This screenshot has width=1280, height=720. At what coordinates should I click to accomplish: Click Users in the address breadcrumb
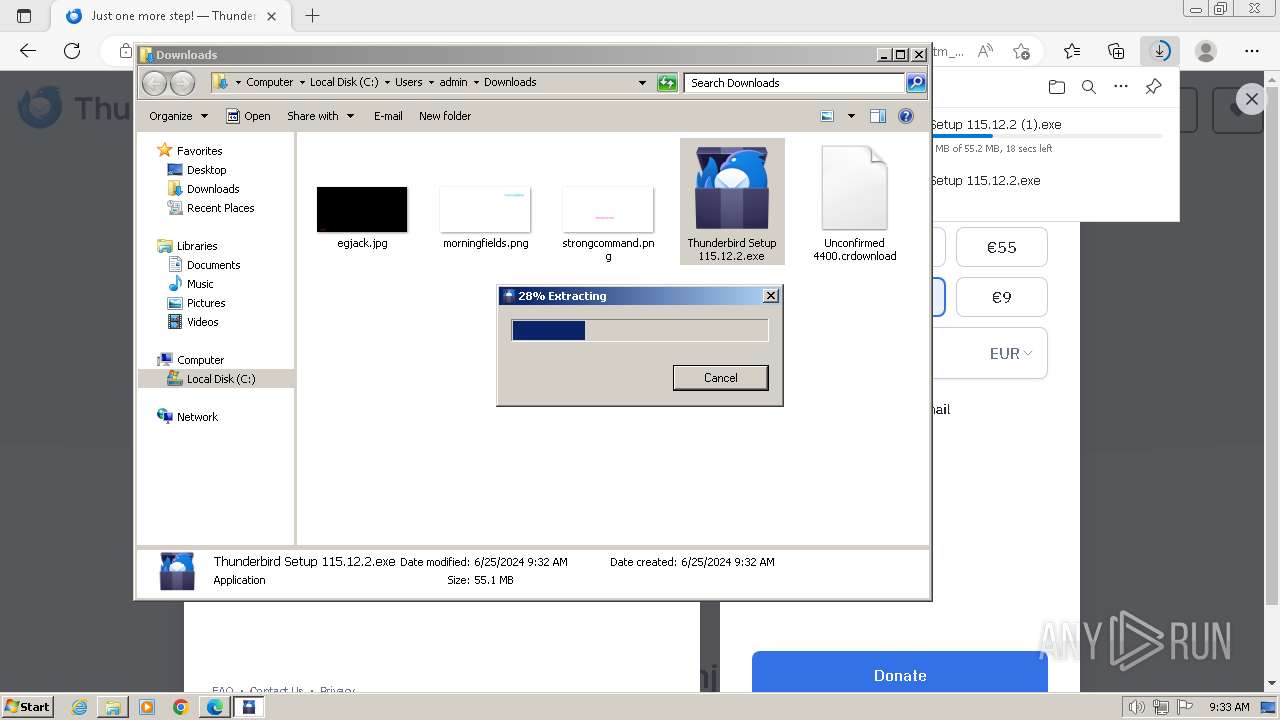(408, 82)
